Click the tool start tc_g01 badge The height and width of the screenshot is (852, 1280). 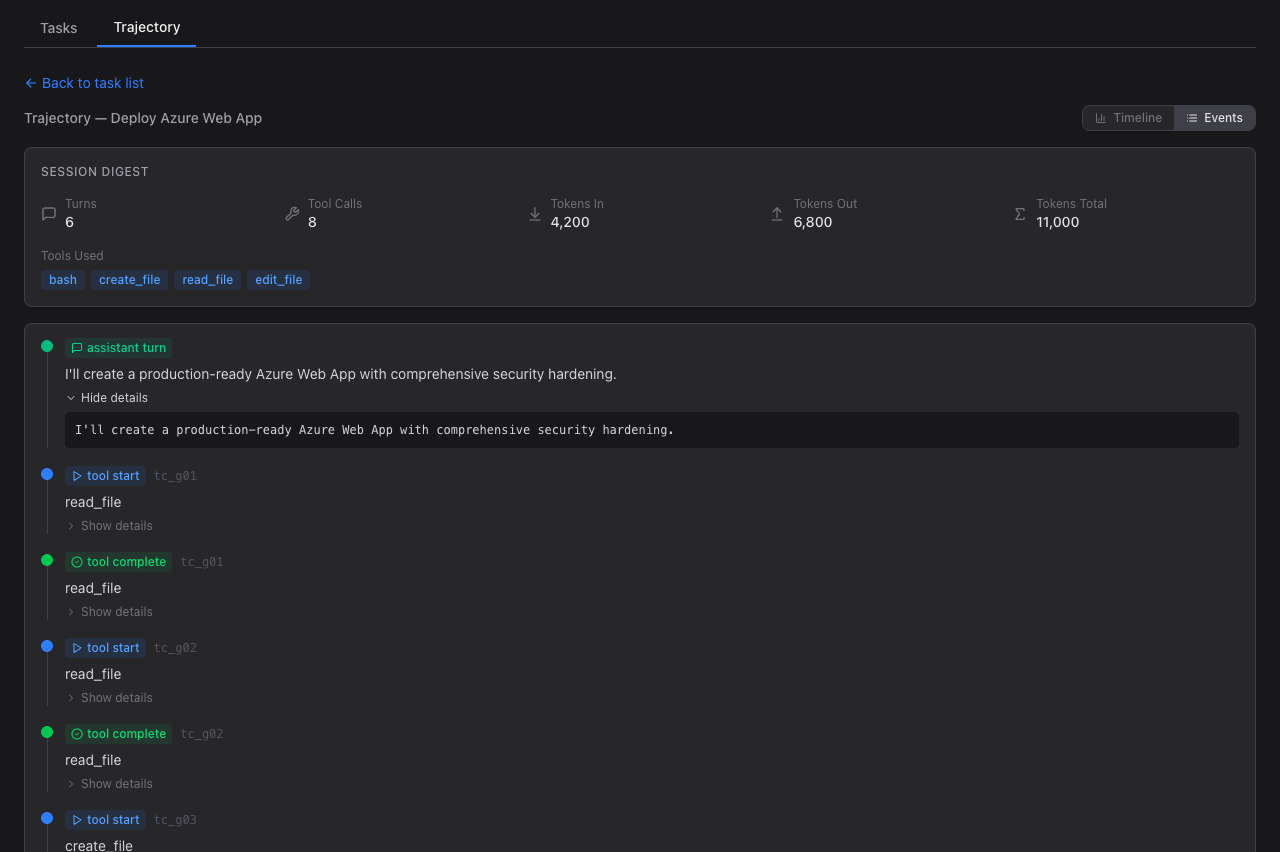pyautogui.click(x=105, y=476)
